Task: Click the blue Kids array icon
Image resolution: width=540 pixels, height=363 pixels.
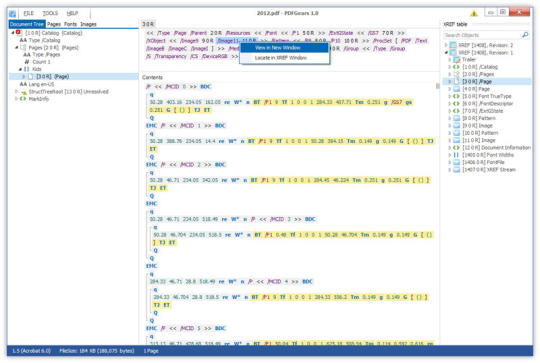Action: [x=27, y=69]
